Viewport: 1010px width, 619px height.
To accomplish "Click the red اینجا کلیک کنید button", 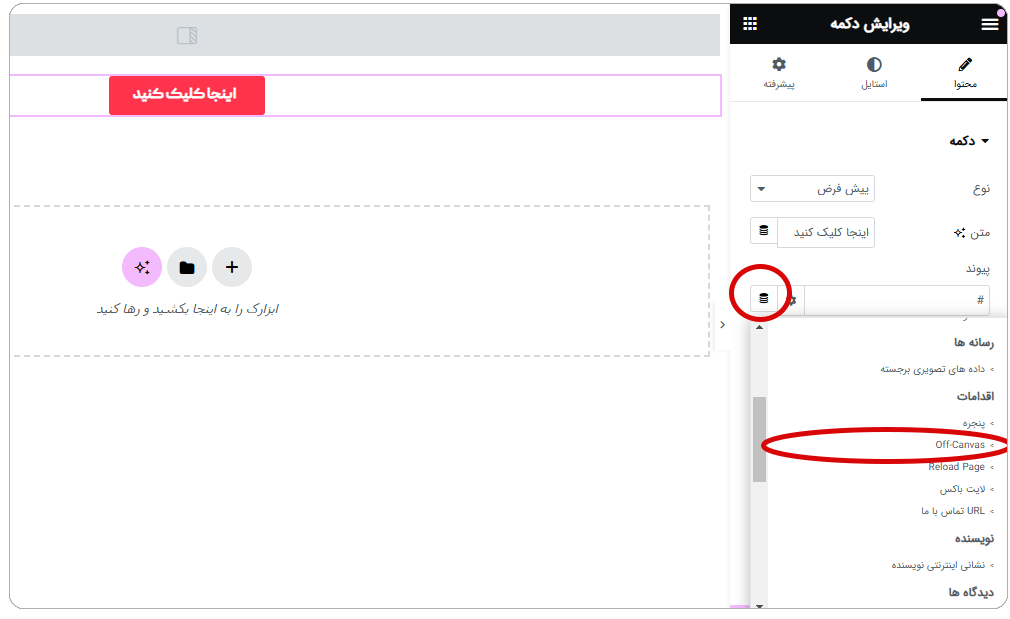I will pos(187,95).
